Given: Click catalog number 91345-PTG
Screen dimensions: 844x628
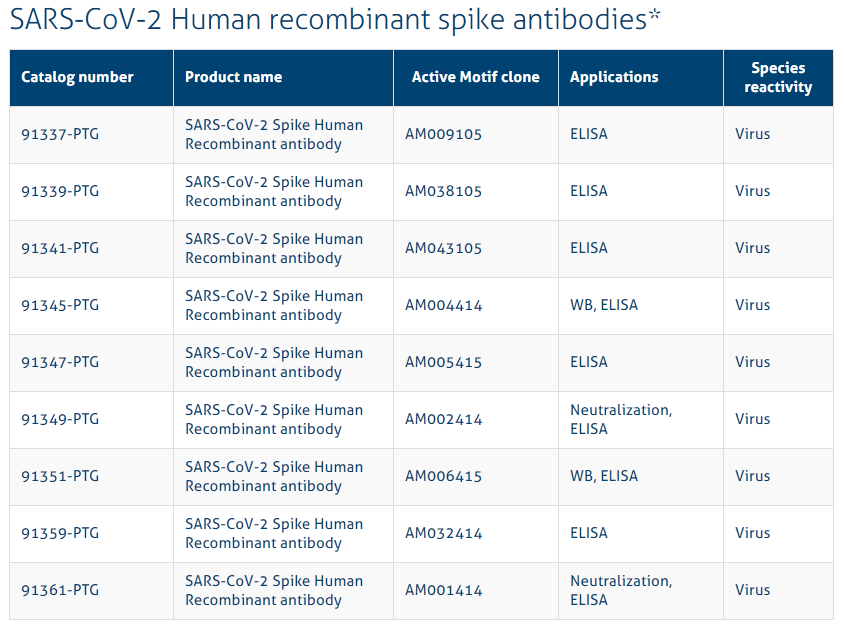Looking at the screenshot, I should [x=60, y=305].
